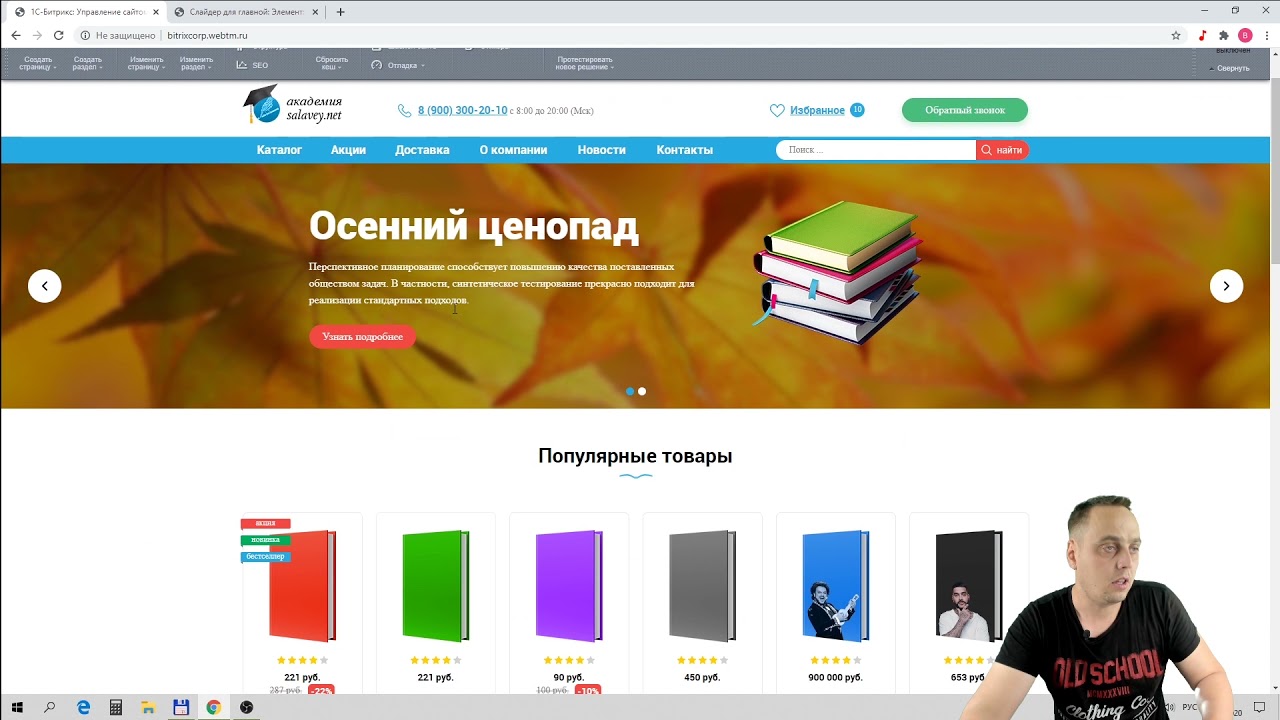Click the Узнать подробнее button
The image size is (1280, 720).
click(362, 337)
